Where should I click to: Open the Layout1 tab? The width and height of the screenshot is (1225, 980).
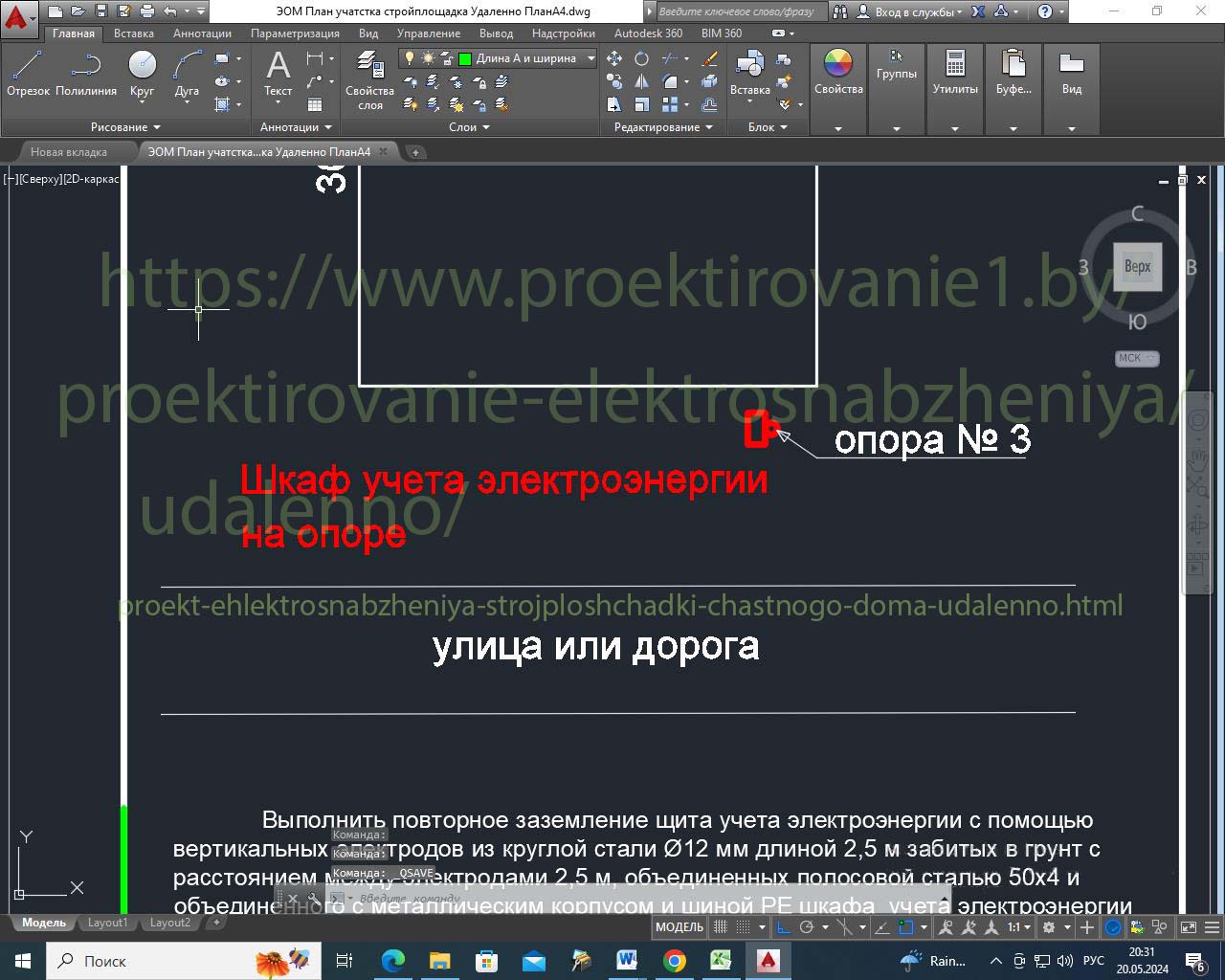coord(107,923)
